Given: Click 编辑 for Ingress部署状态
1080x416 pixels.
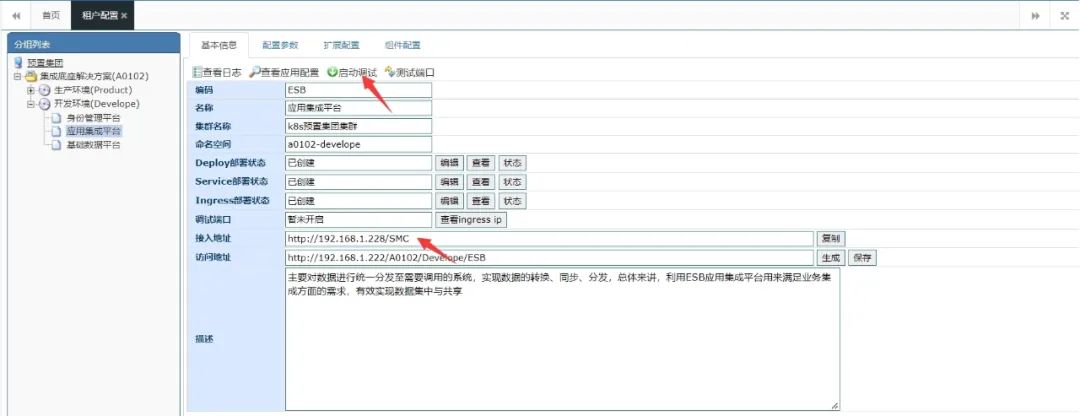Looking at the screenshot, I should 450,201.
